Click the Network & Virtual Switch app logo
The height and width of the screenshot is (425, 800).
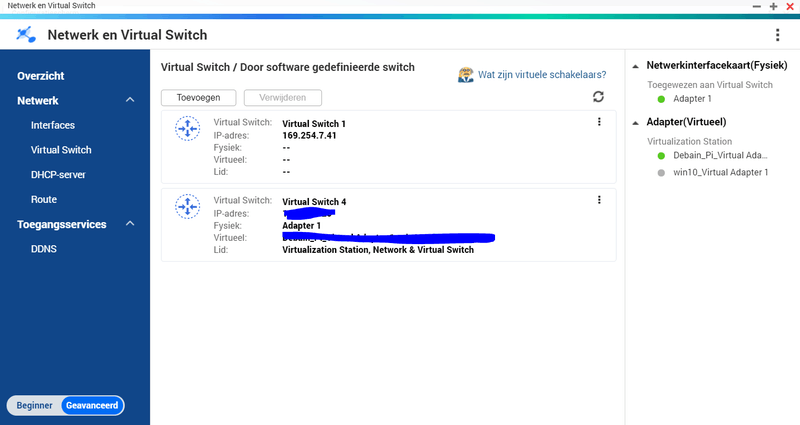pyautogui.click(x=26, y=35)
